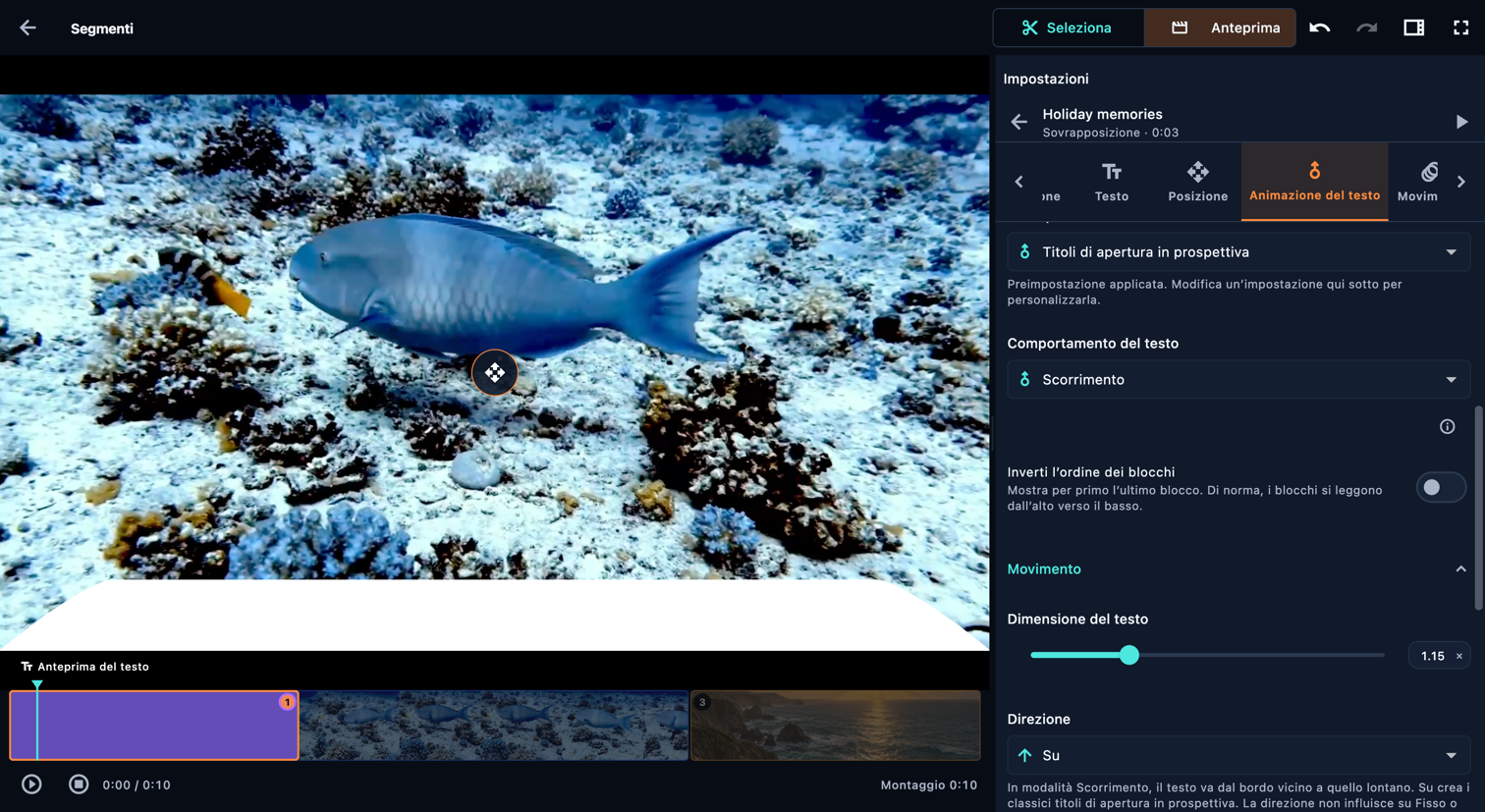This screenshot has width=1485, height=812.
Task: Open the Scorrimento text behavior dropdown
Action: pyautogui.click(x=1238, y=380)
